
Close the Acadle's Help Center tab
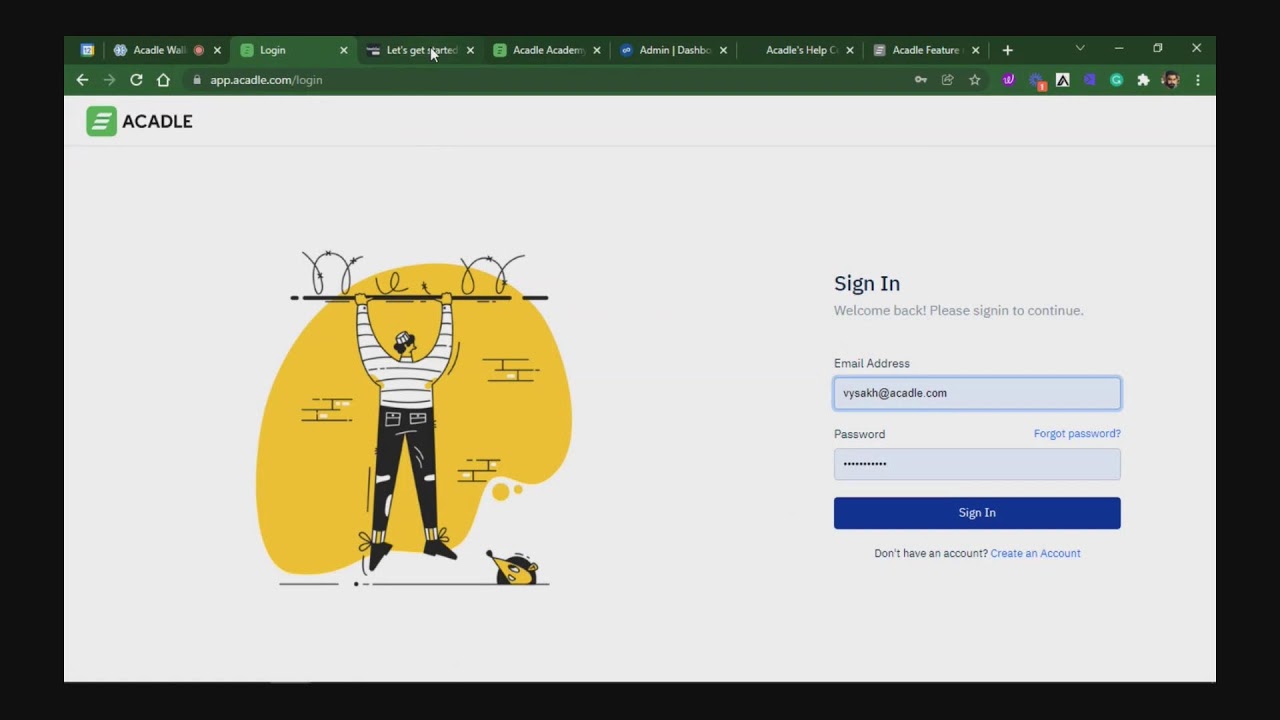(850, 50)
